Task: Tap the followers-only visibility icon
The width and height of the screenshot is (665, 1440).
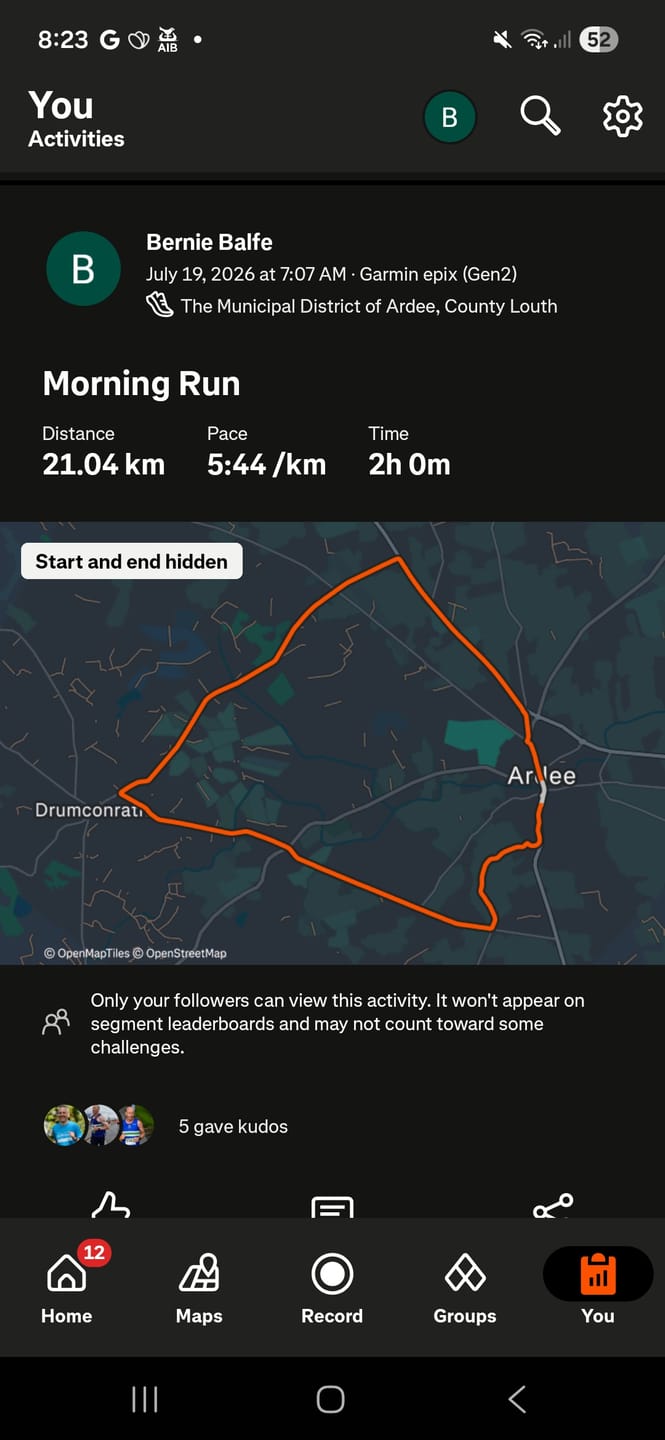Action: pyautogui.click(x=56, y=1022)
